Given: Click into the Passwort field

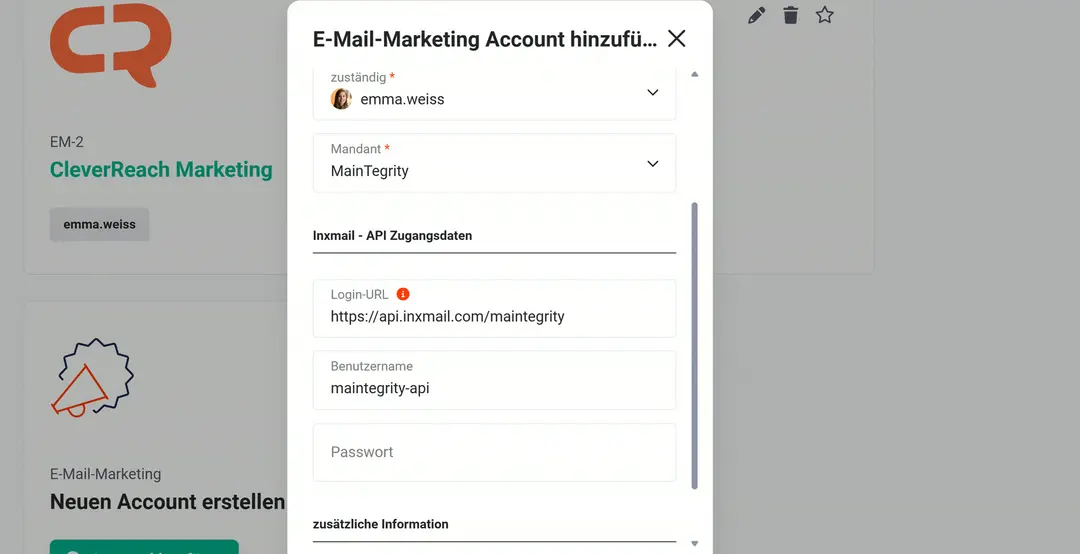Looking at the screenshot, I should [x=495, y=452].
